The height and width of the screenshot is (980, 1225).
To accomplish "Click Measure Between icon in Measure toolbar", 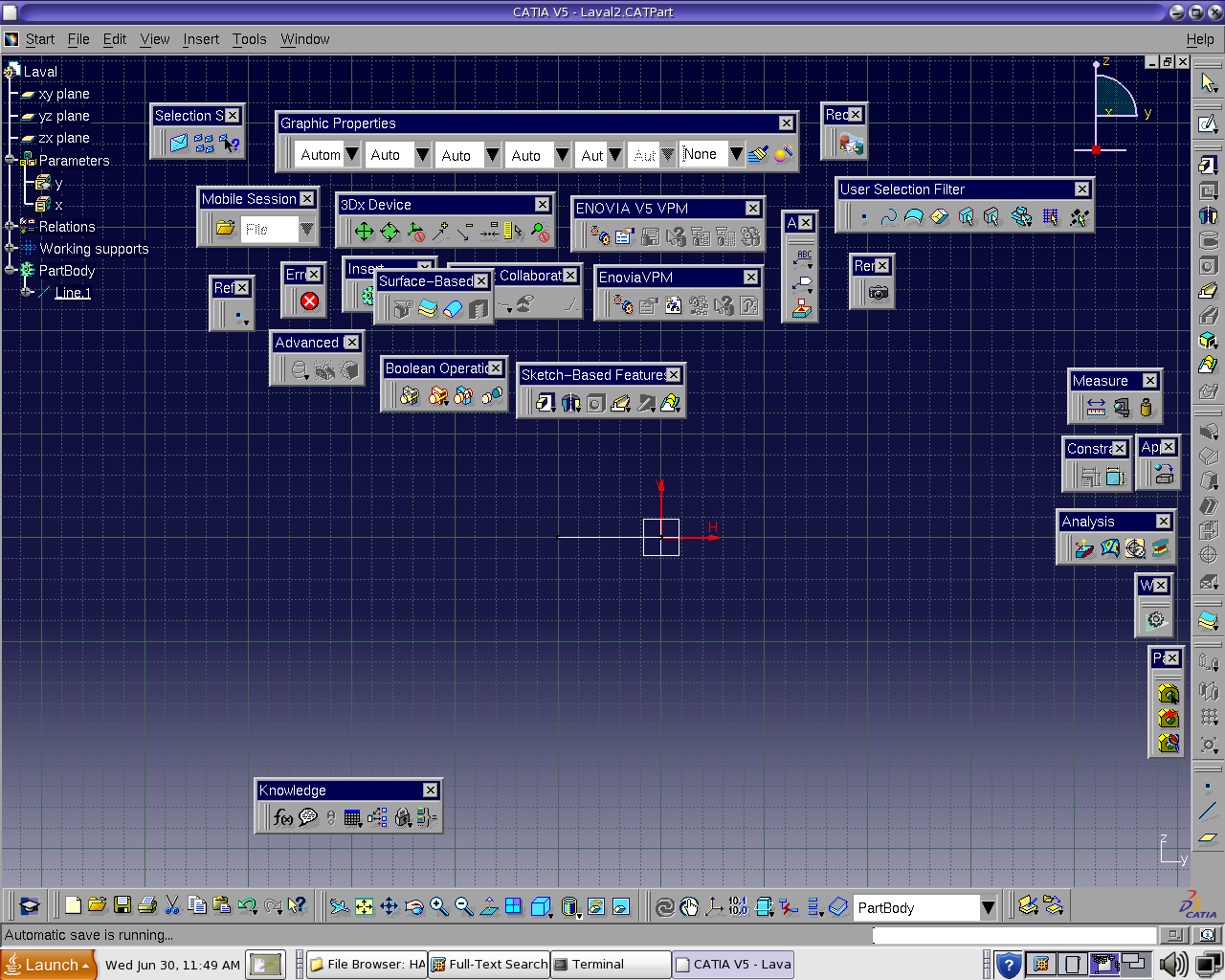I will pos(1097,409).
